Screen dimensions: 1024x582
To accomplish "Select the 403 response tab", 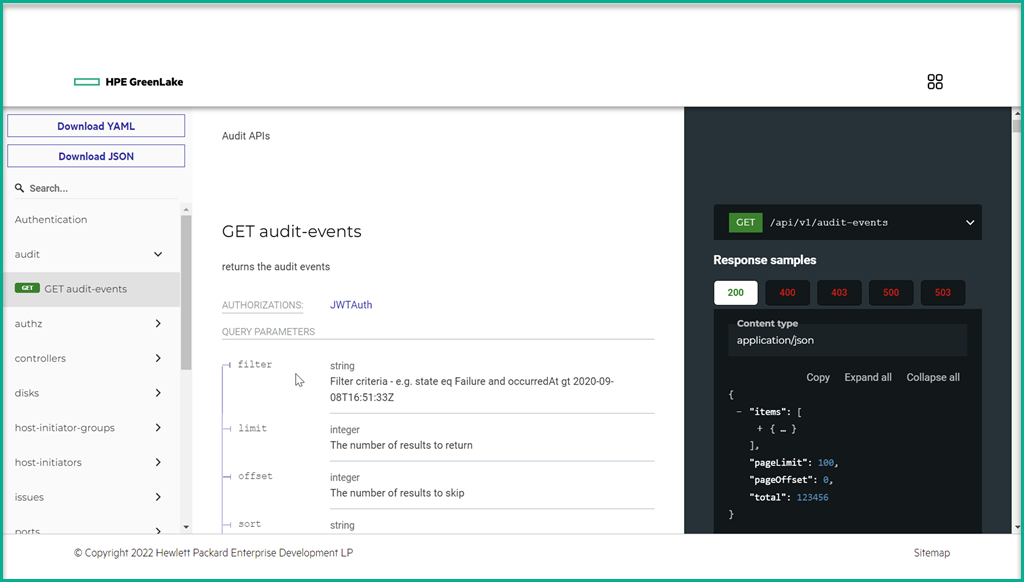I will [839, 293].
